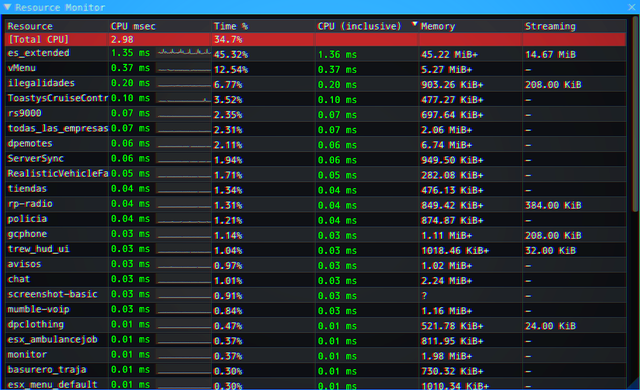640x390 pixels.
Task: Select the vMenu resource row
Action: [x=316, y=69]
